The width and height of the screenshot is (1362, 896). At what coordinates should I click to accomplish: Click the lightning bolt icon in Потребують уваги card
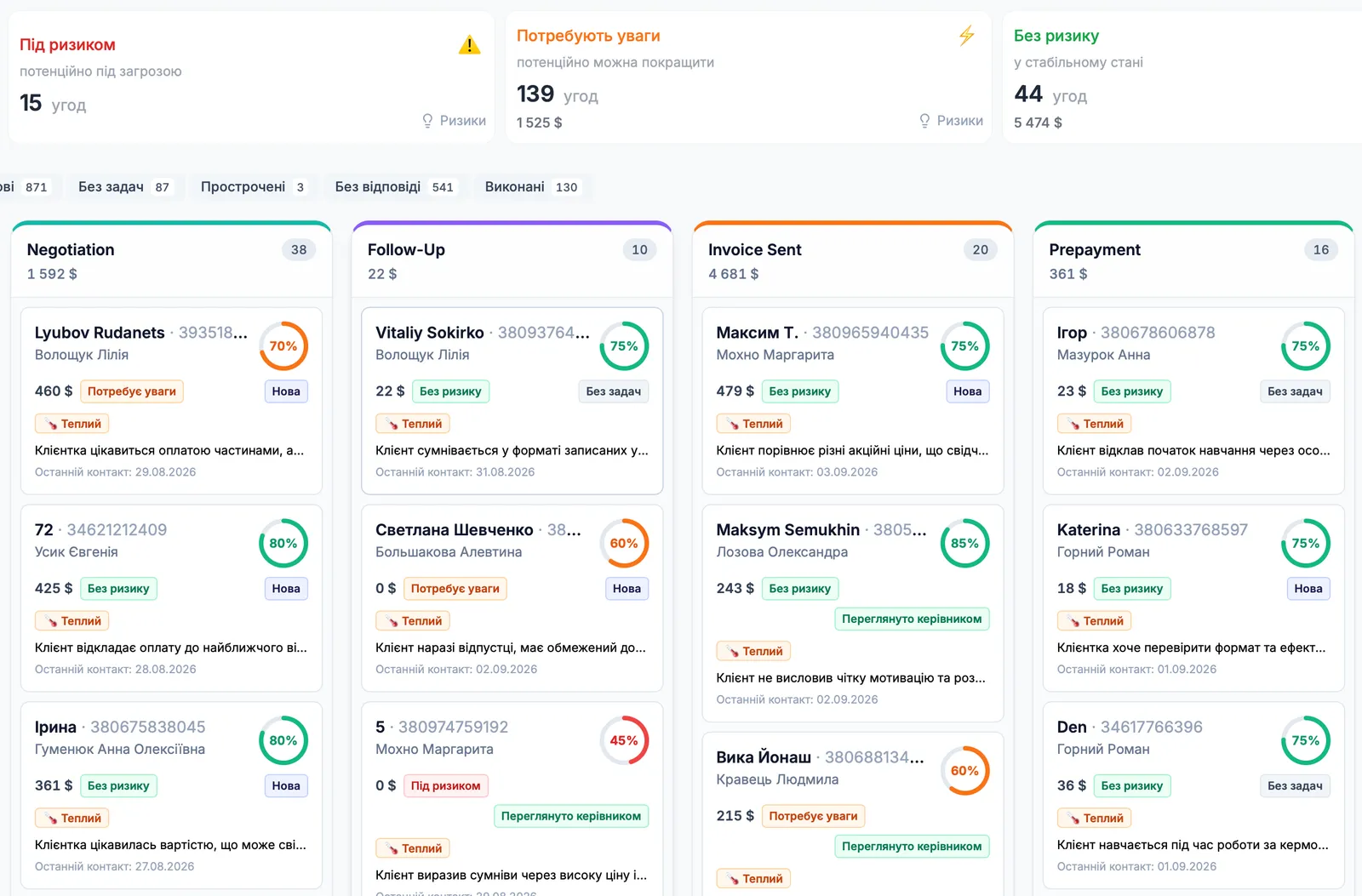pos(966,36)
